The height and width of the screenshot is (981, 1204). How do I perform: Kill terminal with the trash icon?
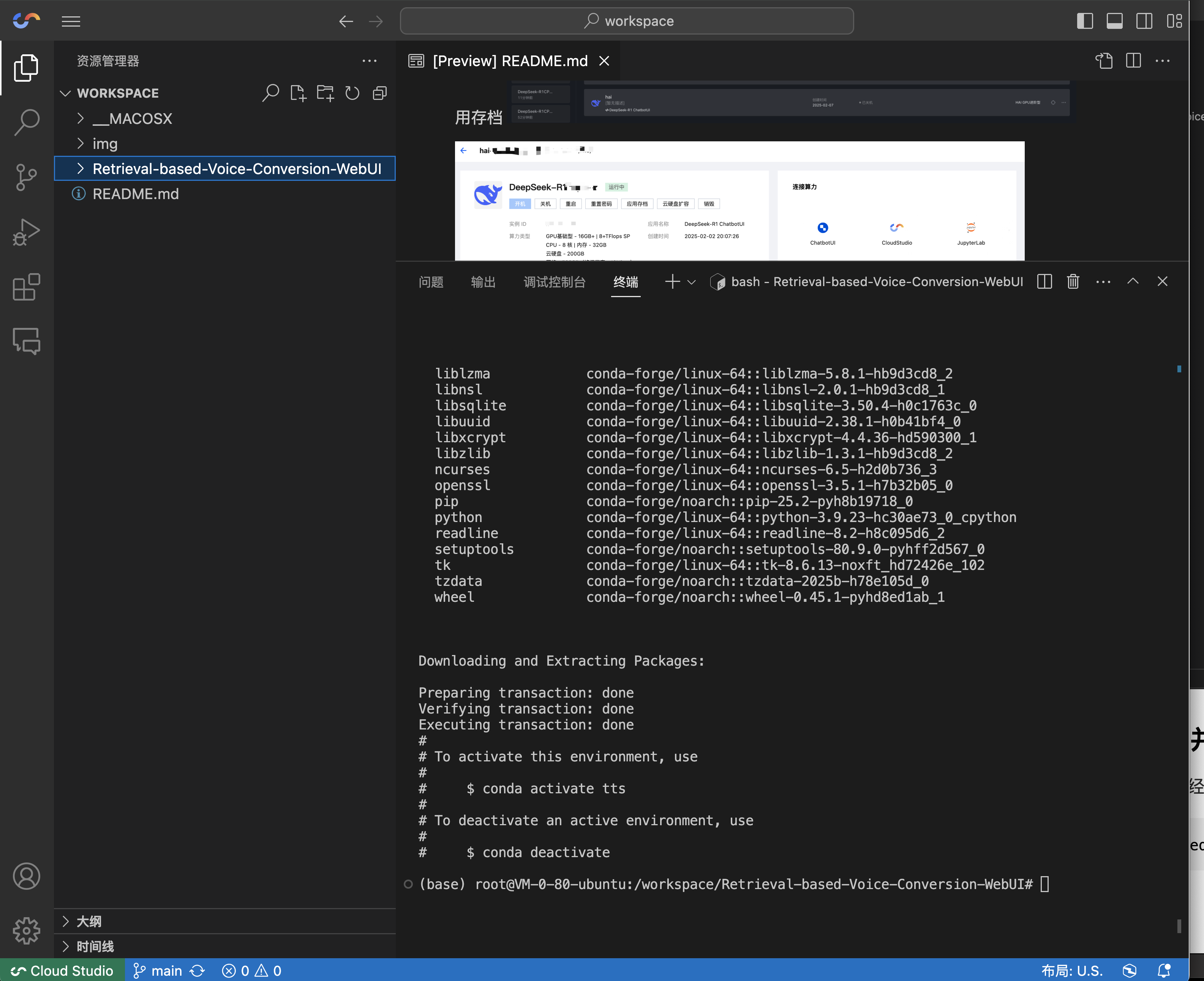point(1073,282)
